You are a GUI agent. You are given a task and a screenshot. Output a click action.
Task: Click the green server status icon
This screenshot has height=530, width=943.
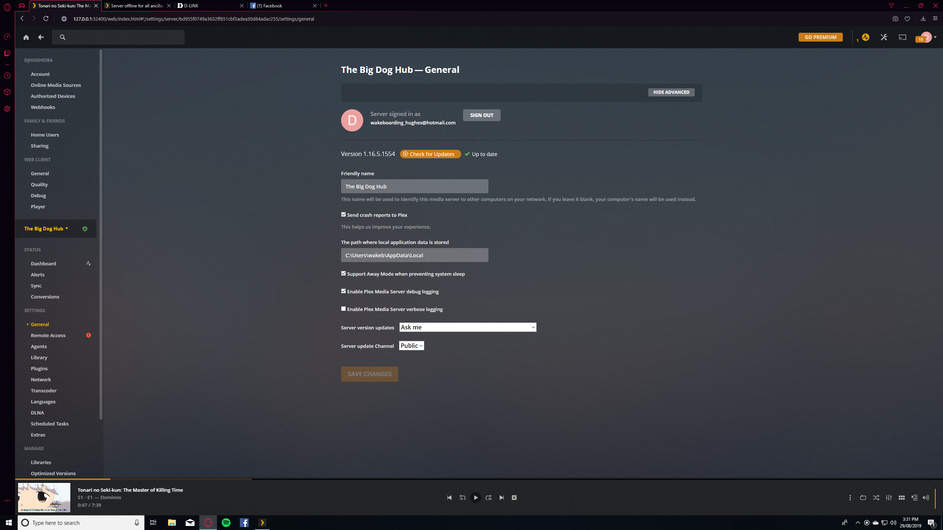(x=85, y=229)
